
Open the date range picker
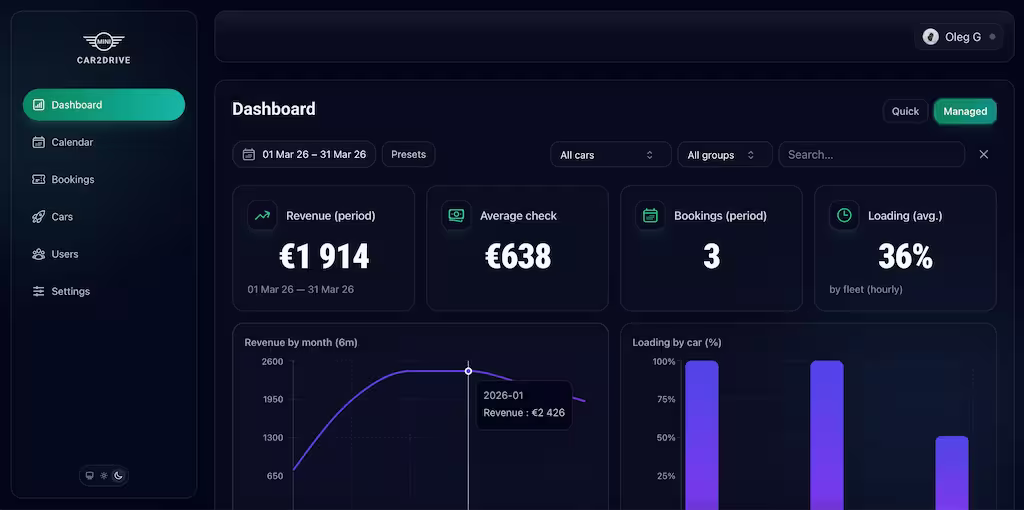coord(304,155)
